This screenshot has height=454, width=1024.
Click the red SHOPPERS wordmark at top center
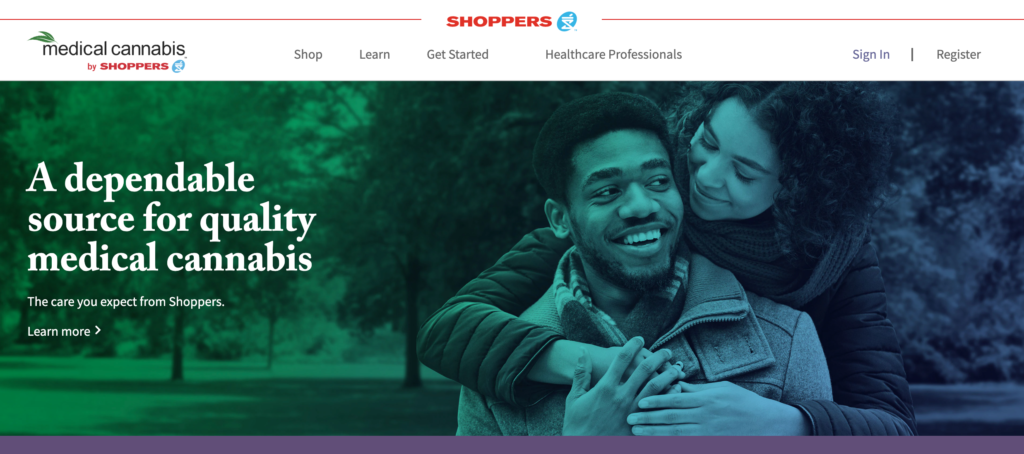click(x=500, y=22)
